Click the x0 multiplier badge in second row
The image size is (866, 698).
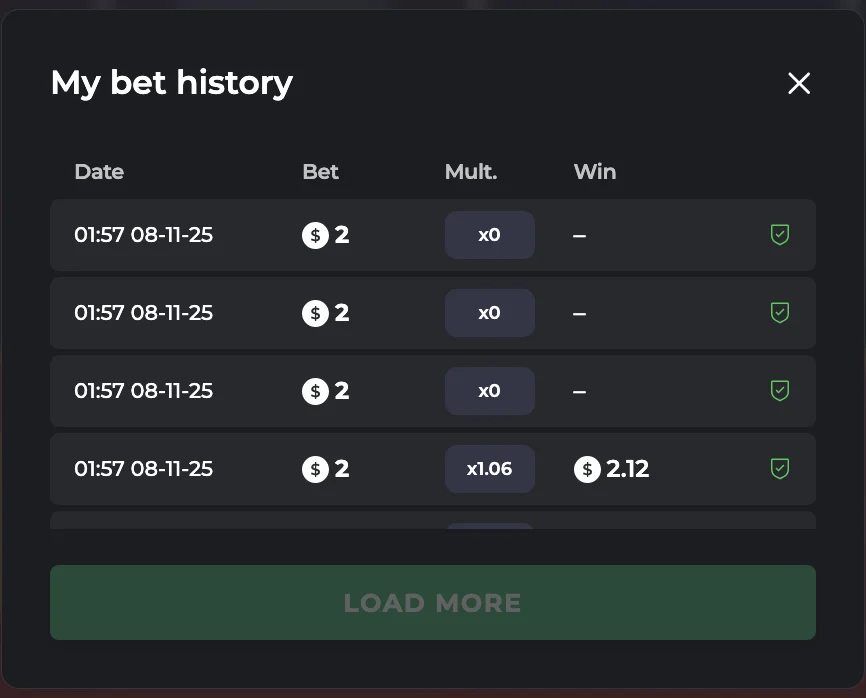489,313
